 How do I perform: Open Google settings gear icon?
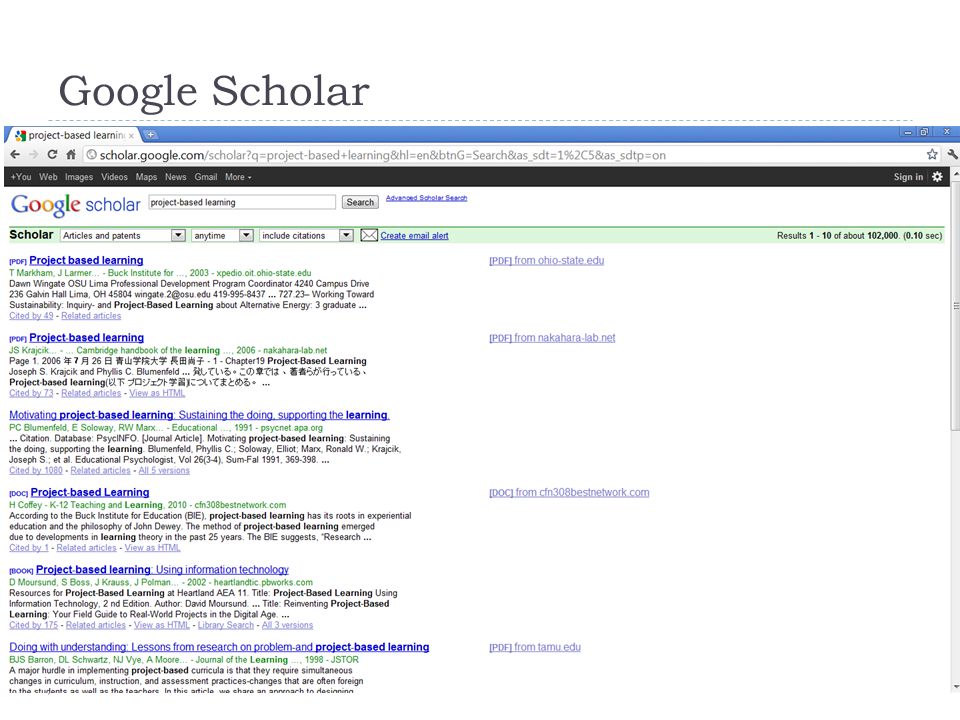[937, 176]
